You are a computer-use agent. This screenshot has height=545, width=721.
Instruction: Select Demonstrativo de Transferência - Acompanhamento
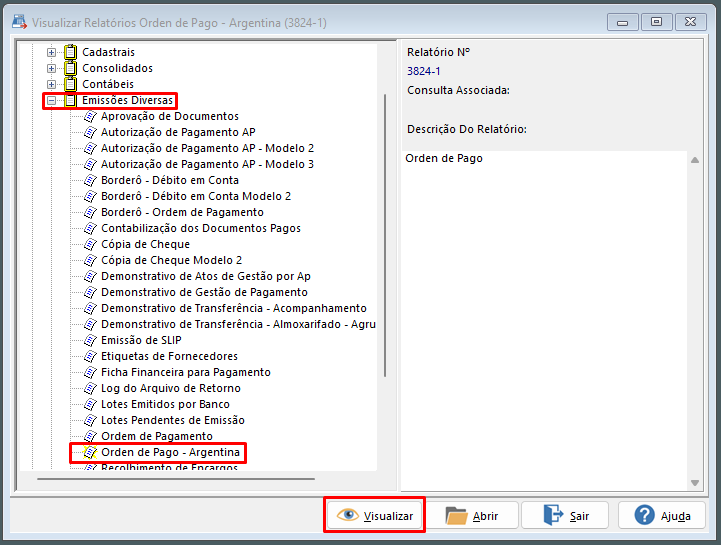(234, 309)
